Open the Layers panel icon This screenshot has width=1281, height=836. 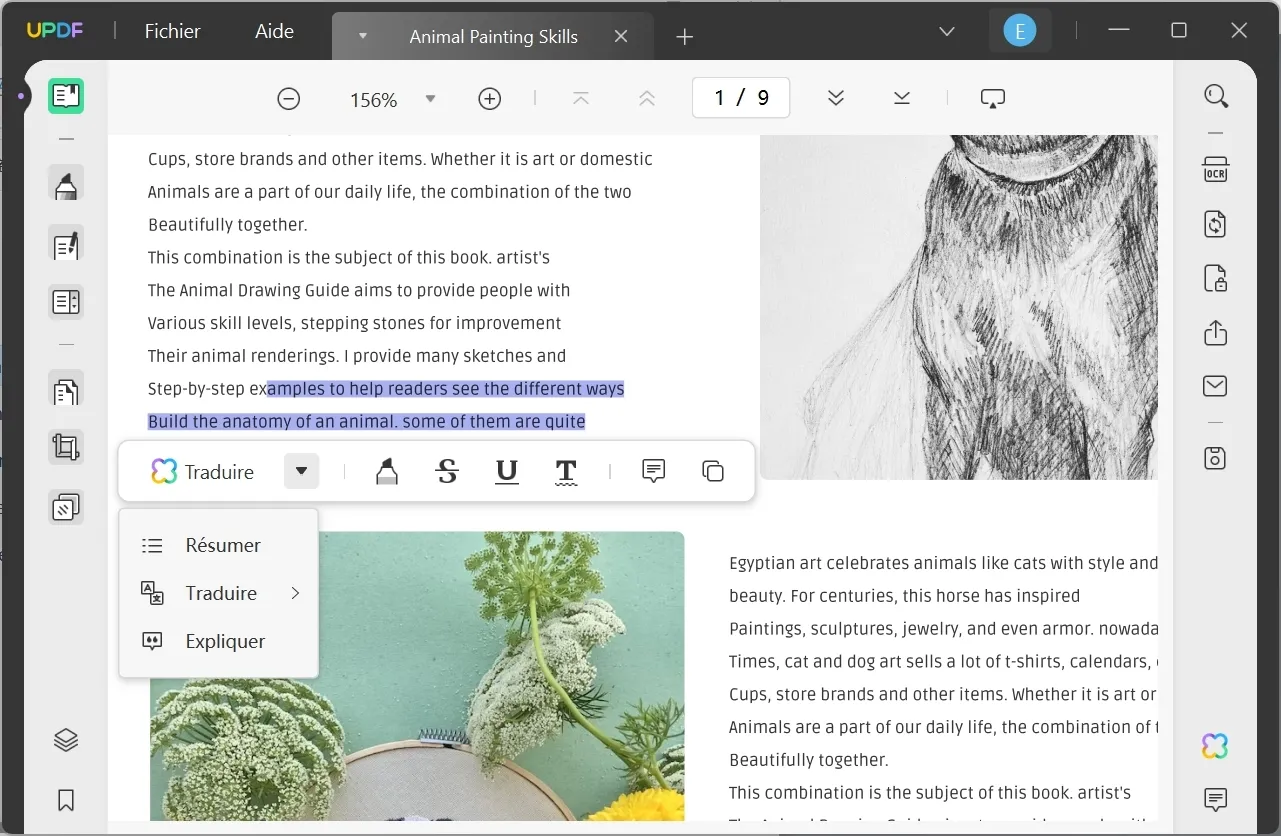(66, 741)
